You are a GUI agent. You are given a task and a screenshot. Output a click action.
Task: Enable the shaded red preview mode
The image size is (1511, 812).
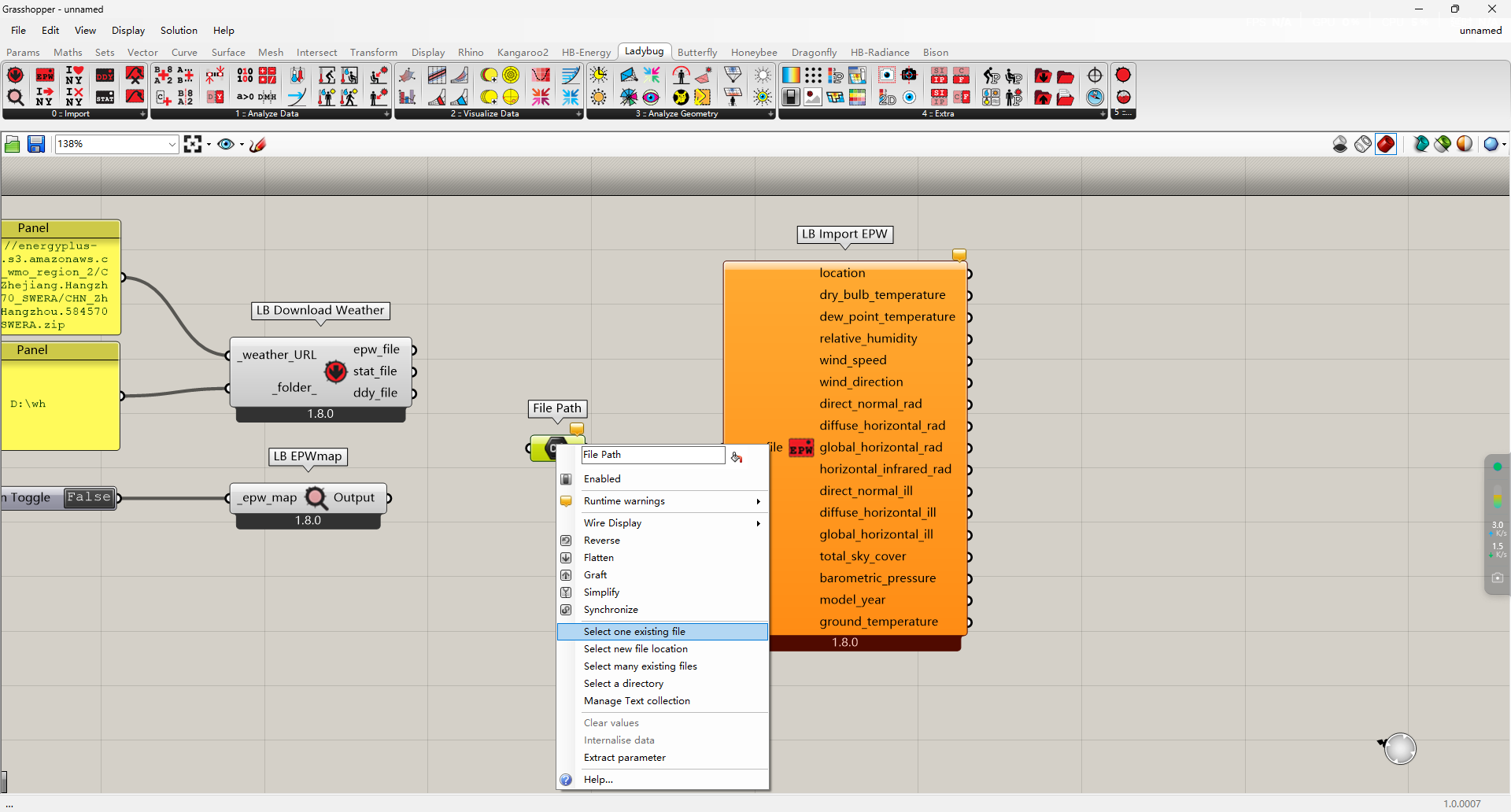point(1386,144)
